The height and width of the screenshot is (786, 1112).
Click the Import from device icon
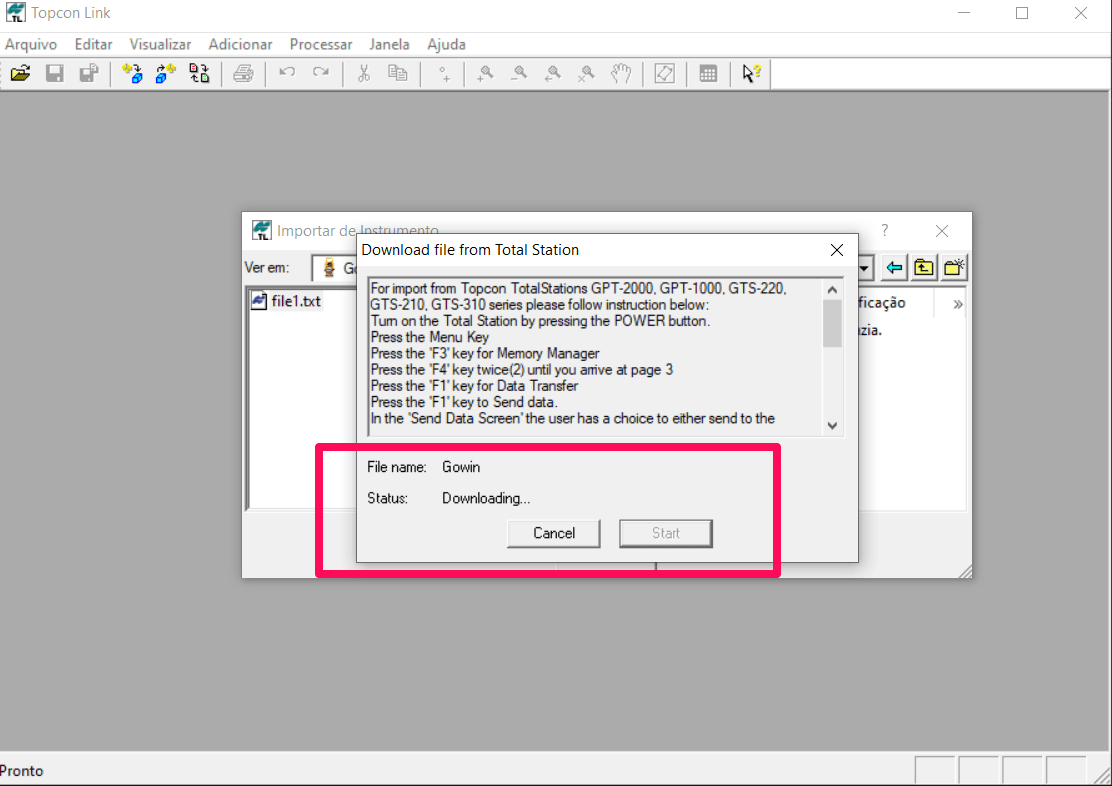pyautogui.click(x=132, y=73)
